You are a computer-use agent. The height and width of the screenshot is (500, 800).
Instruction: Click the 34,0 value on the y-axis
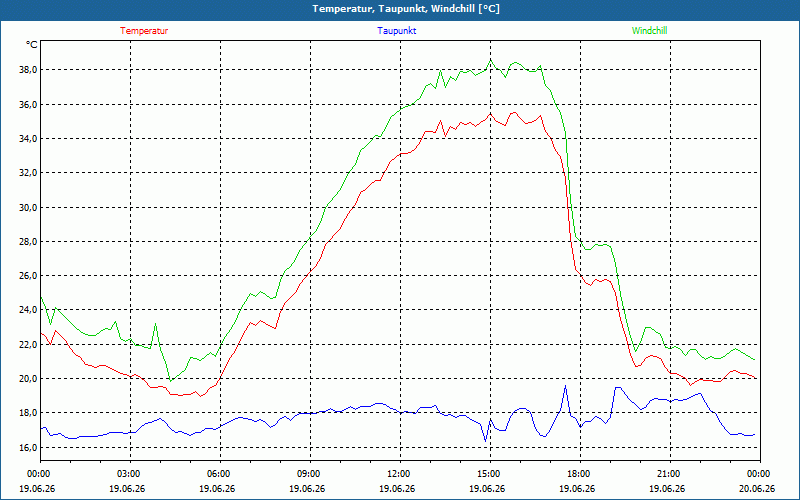pos(29,139)
